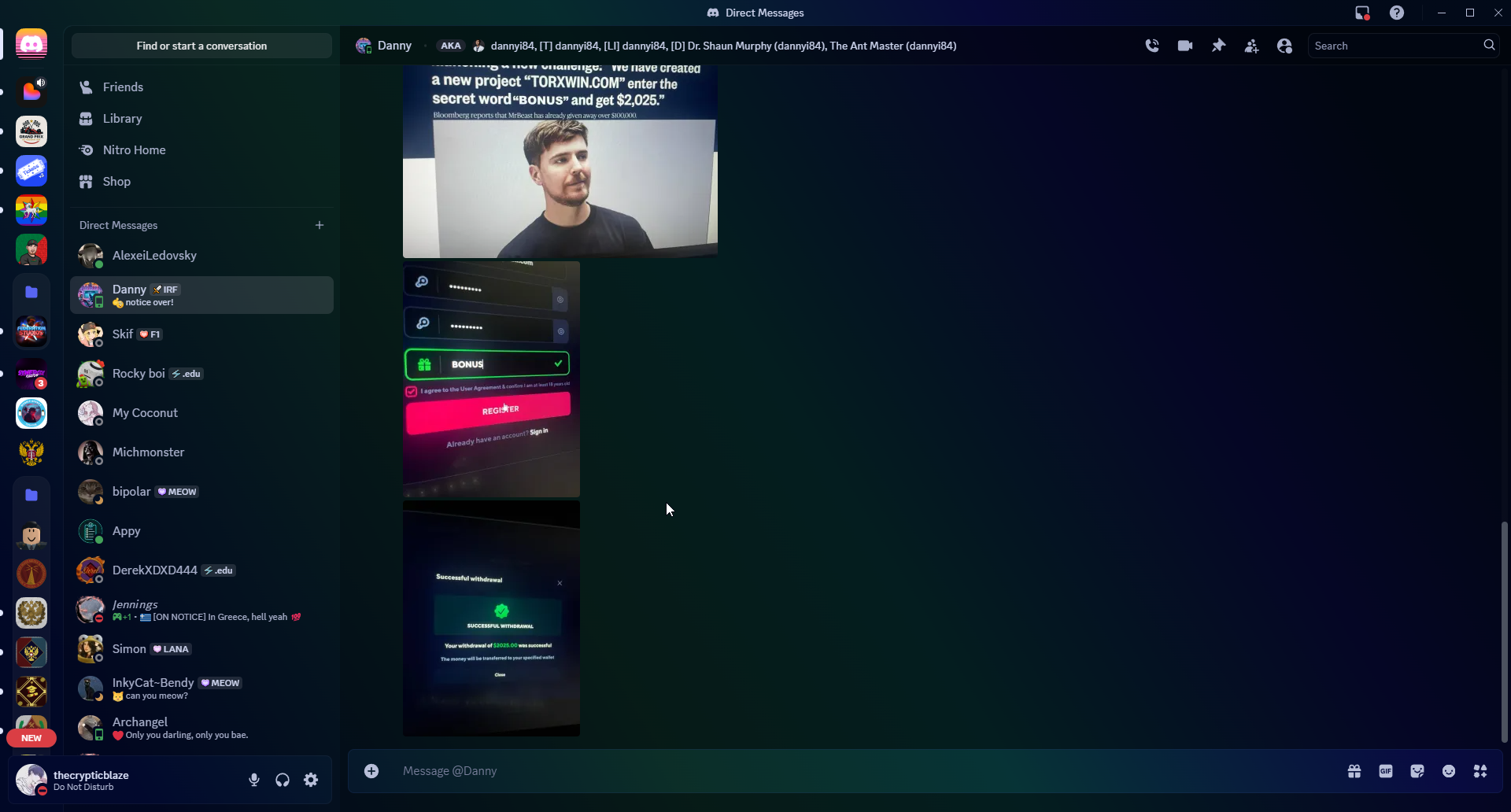Open DM with DerekXDXD444
The image size is (1511, 812).
point(201,570)
